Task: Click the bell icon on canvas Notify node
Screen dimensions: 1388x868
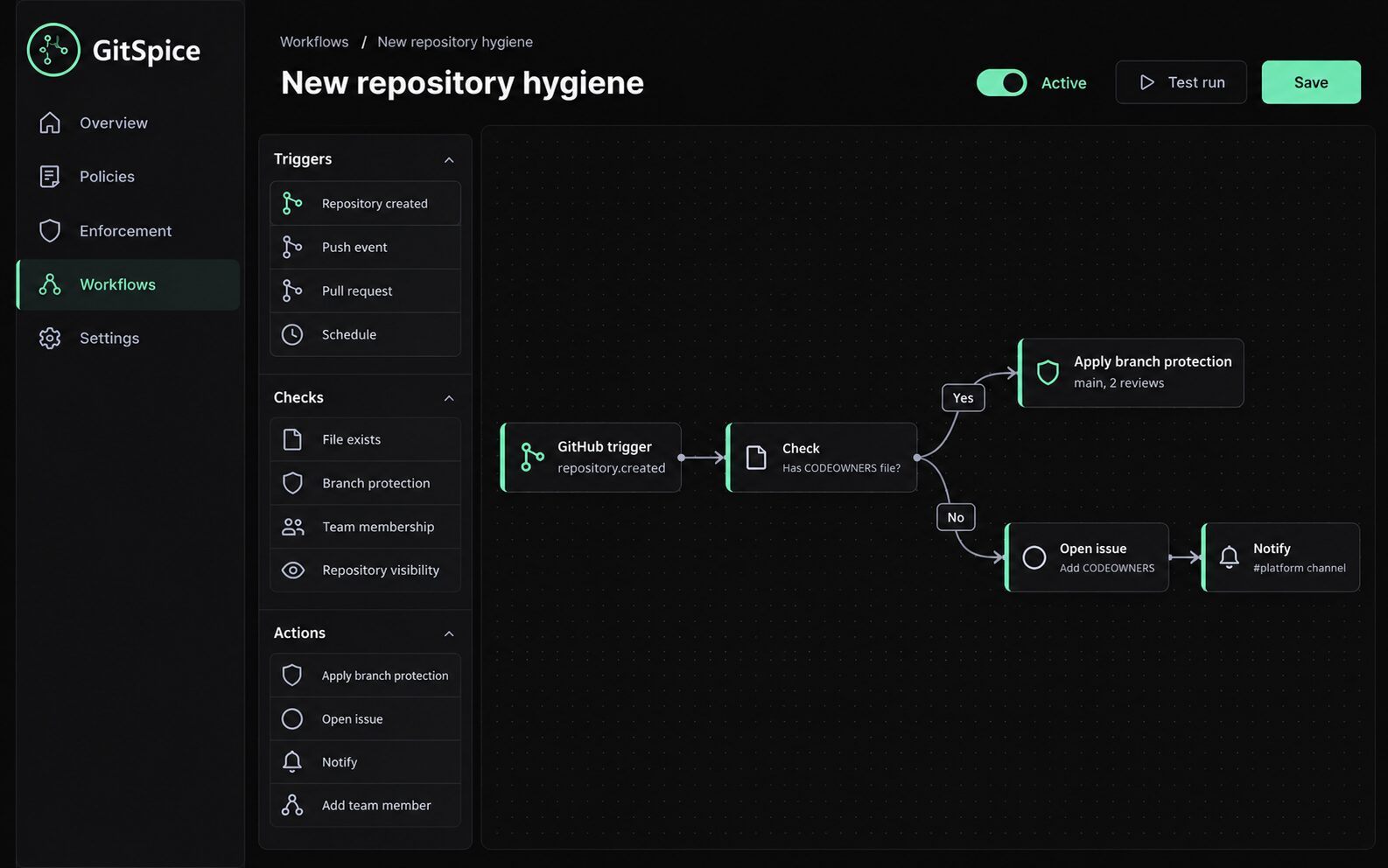Action: (x=1229, y=557)
